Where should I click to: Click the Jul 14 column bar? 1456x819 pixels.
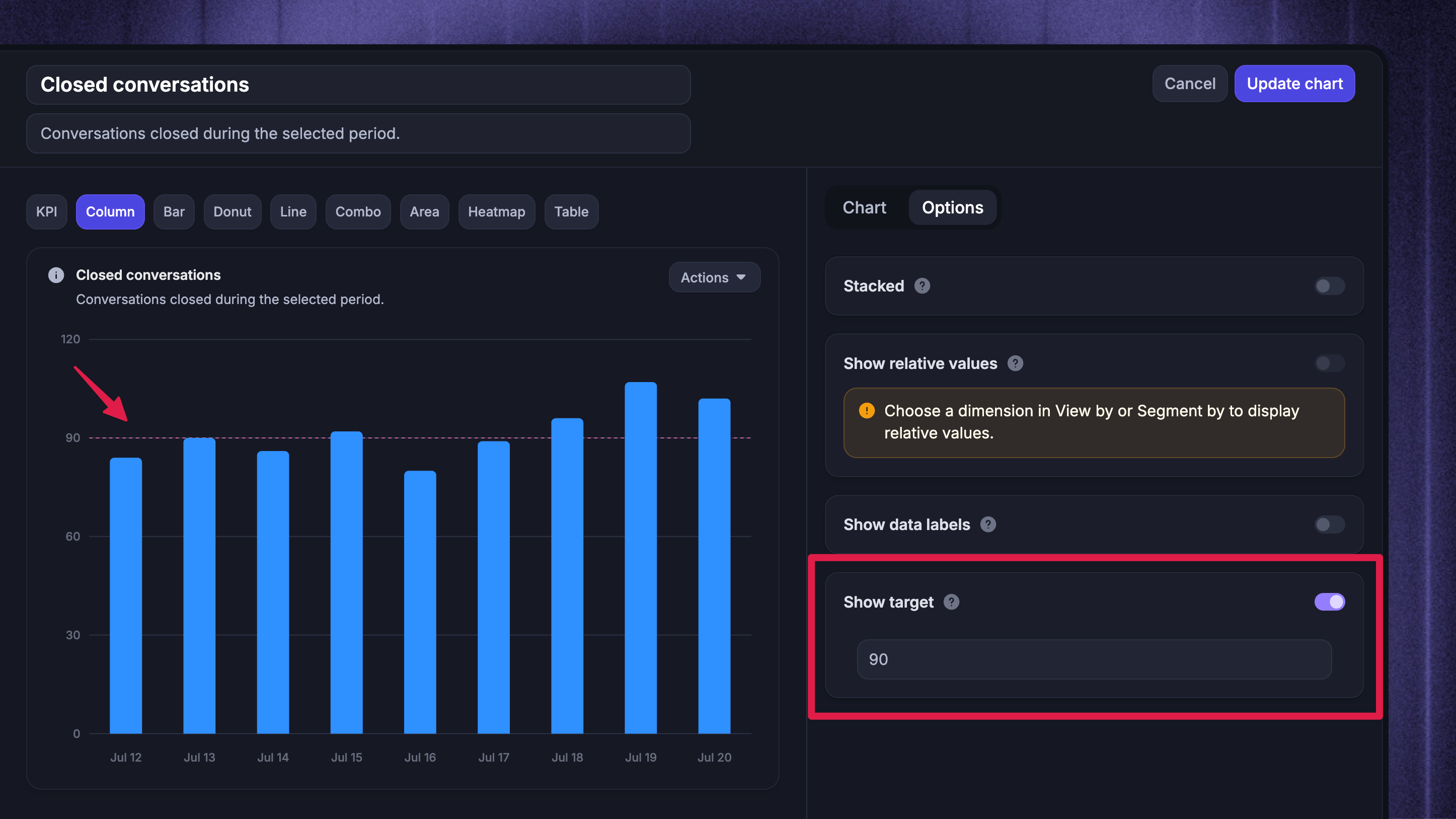[x=273, y=592]
